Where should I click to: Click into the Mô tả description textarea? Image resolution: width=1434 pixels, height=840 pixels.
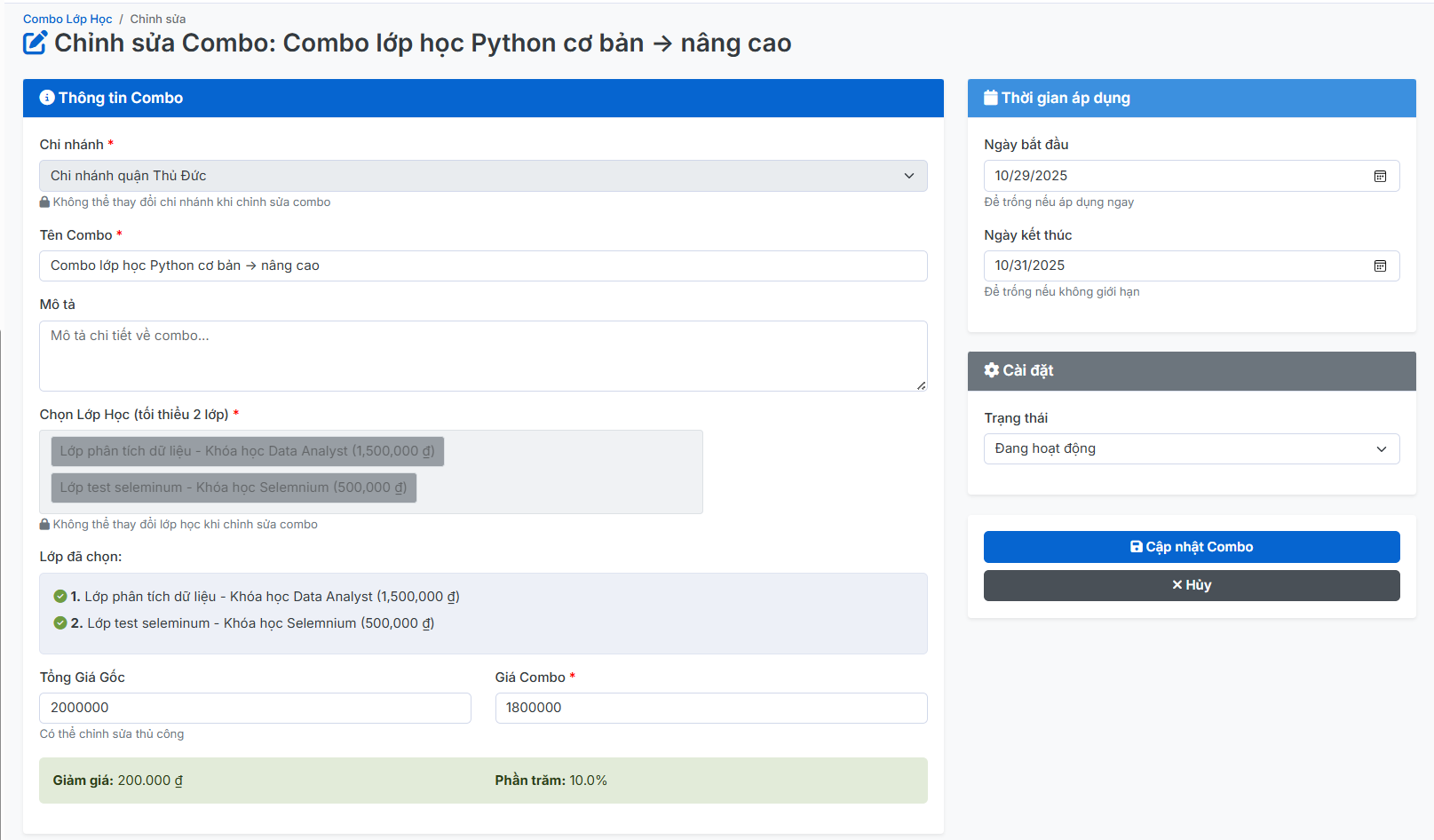coord(483,355)
